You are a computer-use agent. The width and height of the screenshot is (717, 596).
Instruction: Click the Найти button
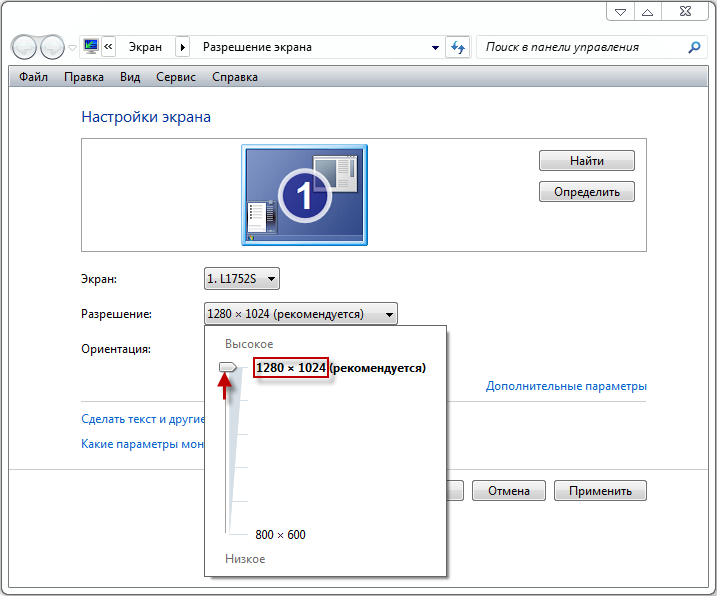click(x=587, y=161)
